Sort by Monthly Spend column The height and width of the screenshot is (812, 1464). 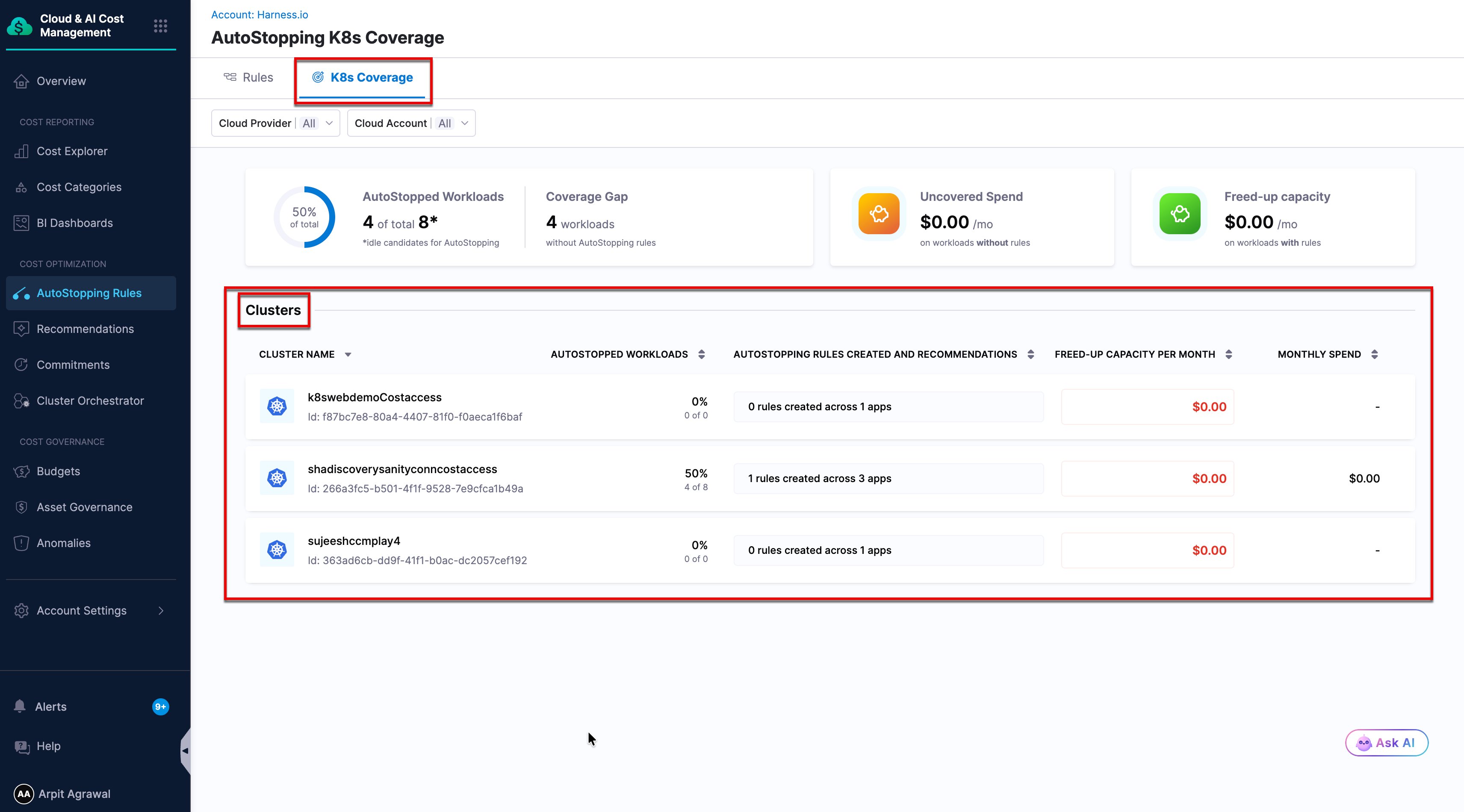pos(1374,355)
